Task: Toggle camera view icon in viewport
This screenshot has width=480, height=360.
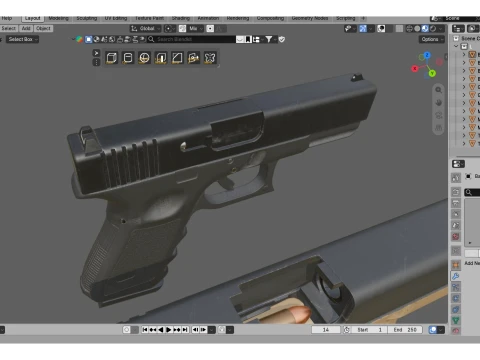Action: [x=439, y=115]
